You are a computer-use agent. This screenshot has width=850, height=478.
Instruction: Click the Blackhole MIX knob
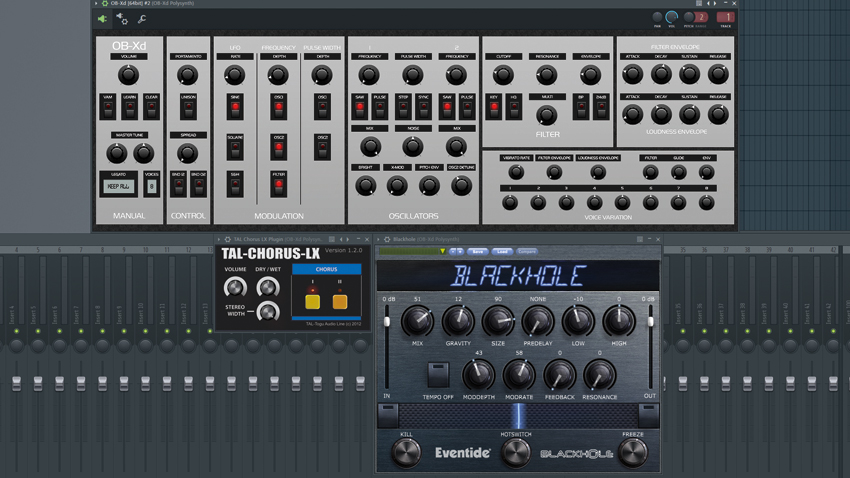click(417, 322)
